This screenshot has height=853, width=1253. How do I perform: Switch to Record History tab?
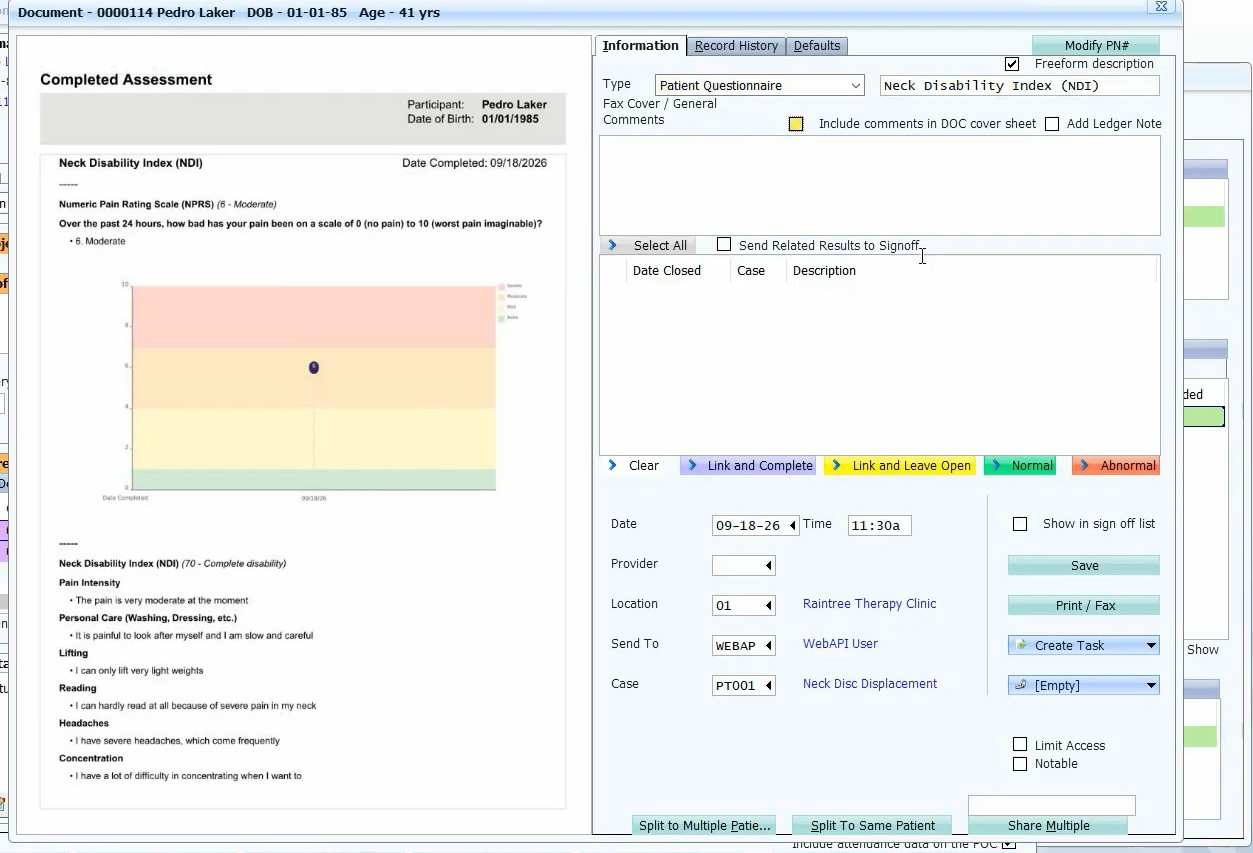[736, 46]
